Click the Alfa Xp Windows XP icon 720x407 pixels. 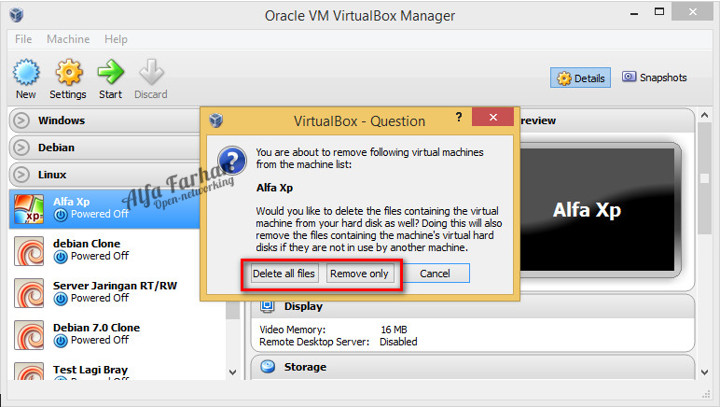(29, 209)
